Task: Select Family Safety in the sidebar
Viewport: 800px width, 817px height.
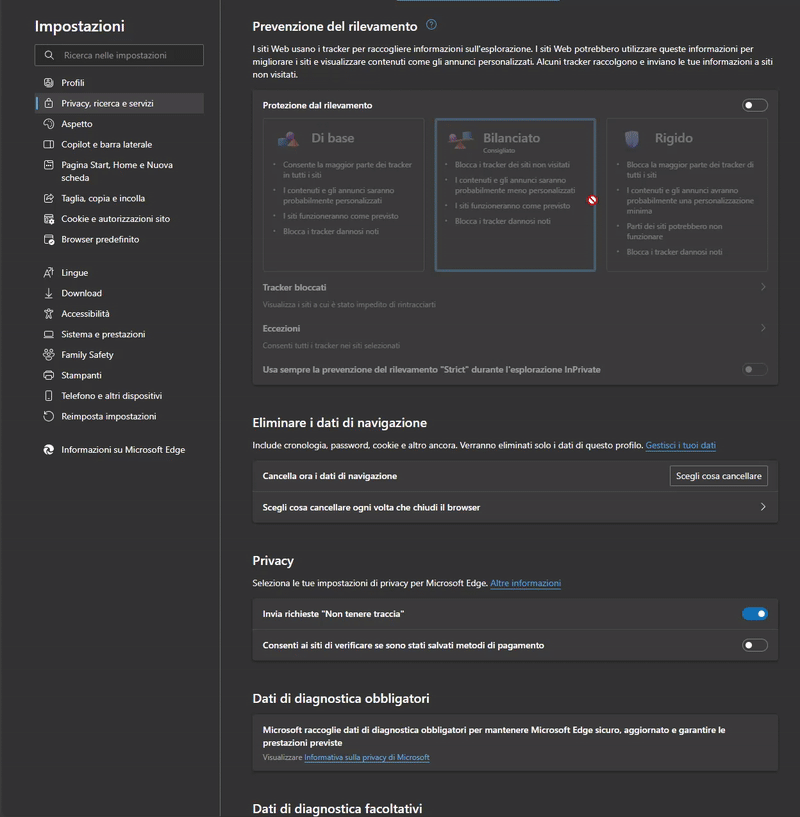Action: tap(119, 354)
